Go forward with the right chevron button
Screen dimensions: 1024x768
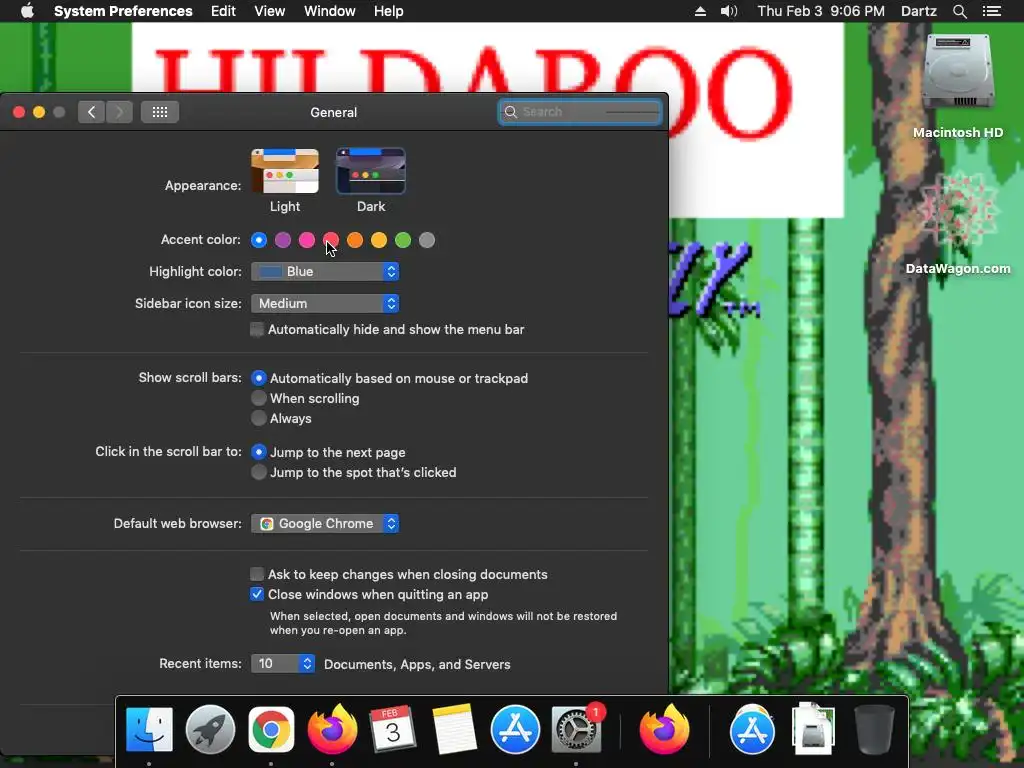click(119, 112)
